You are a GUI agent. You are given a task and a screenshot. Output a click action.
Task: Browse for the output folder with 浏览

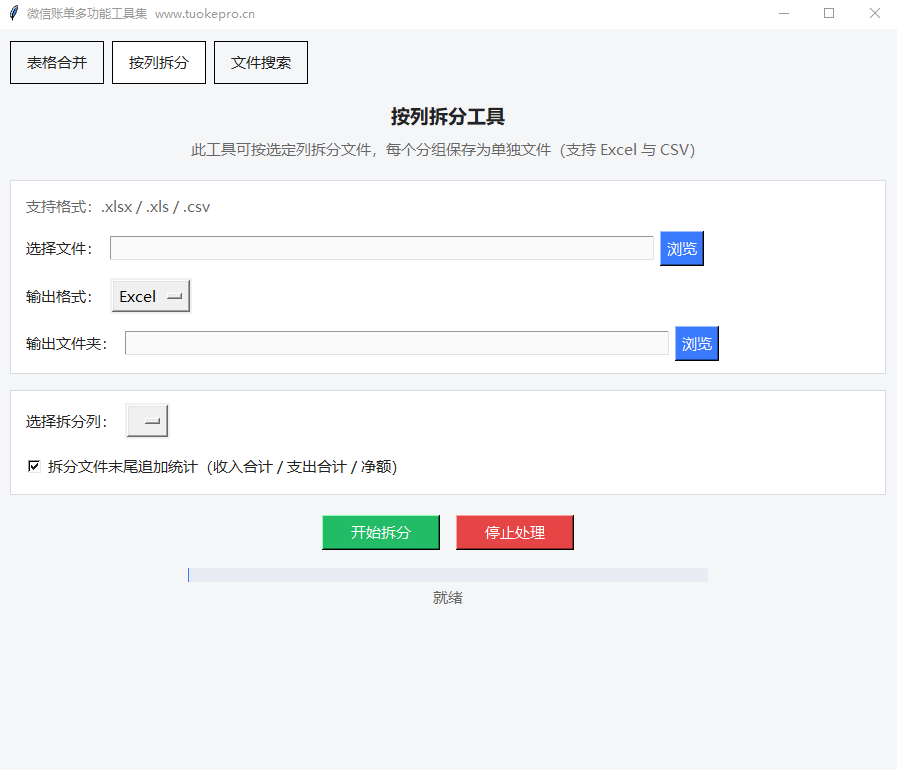(x=696, y=343)
